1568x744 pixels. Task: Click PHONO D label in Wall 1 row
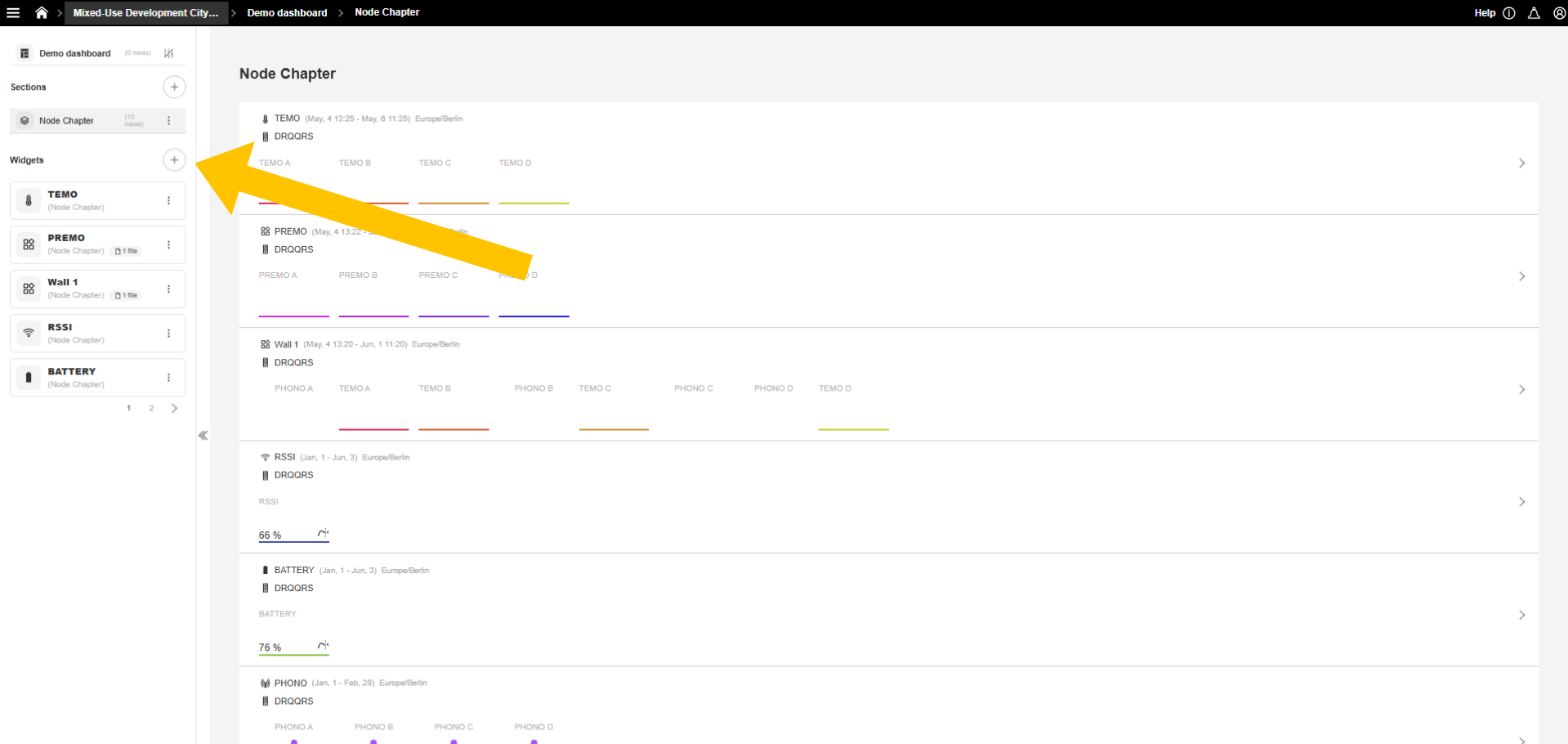773,388
